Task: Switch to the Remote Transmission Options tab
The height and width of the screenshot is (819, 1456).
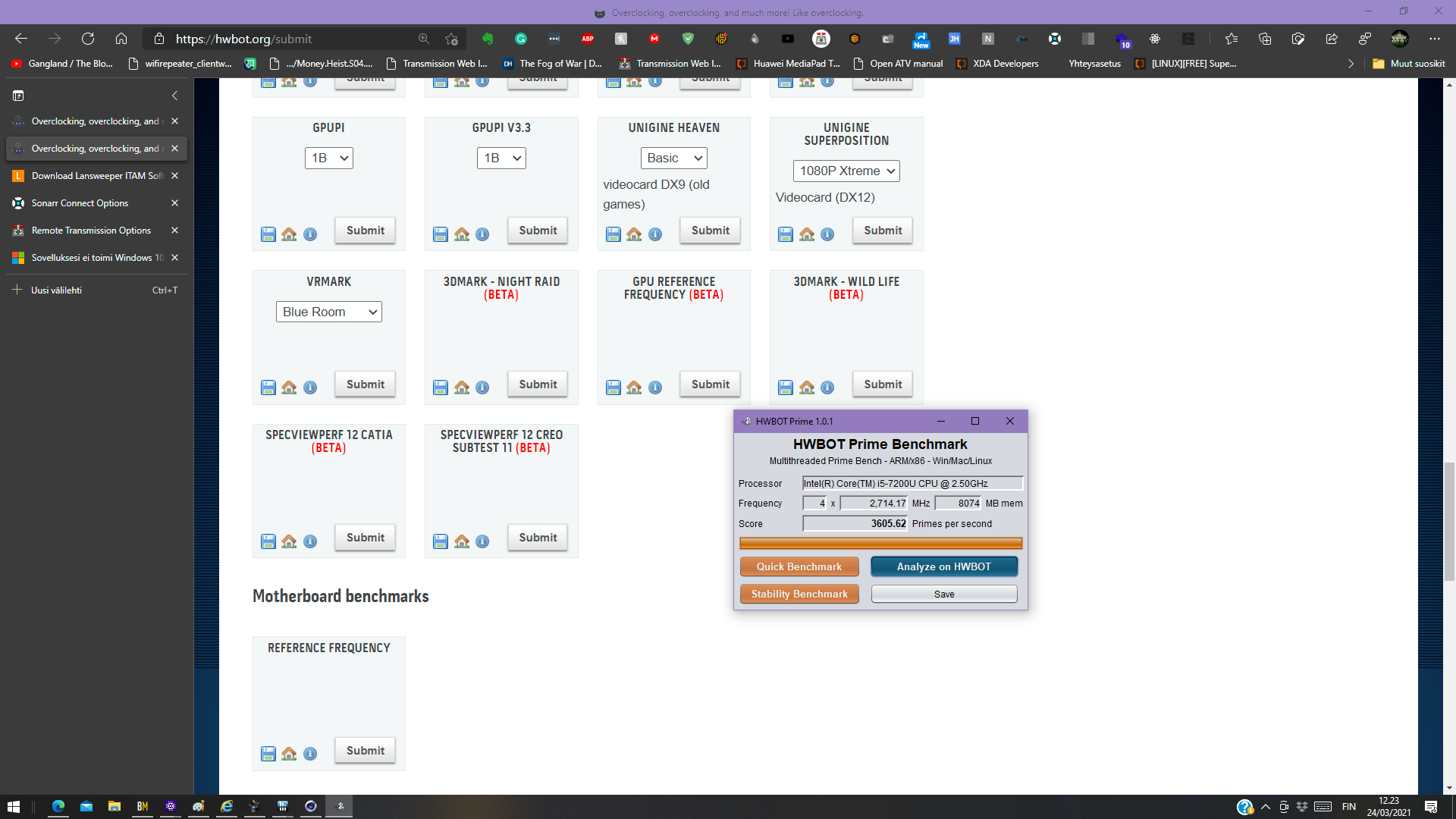Action: pos(96,231)
